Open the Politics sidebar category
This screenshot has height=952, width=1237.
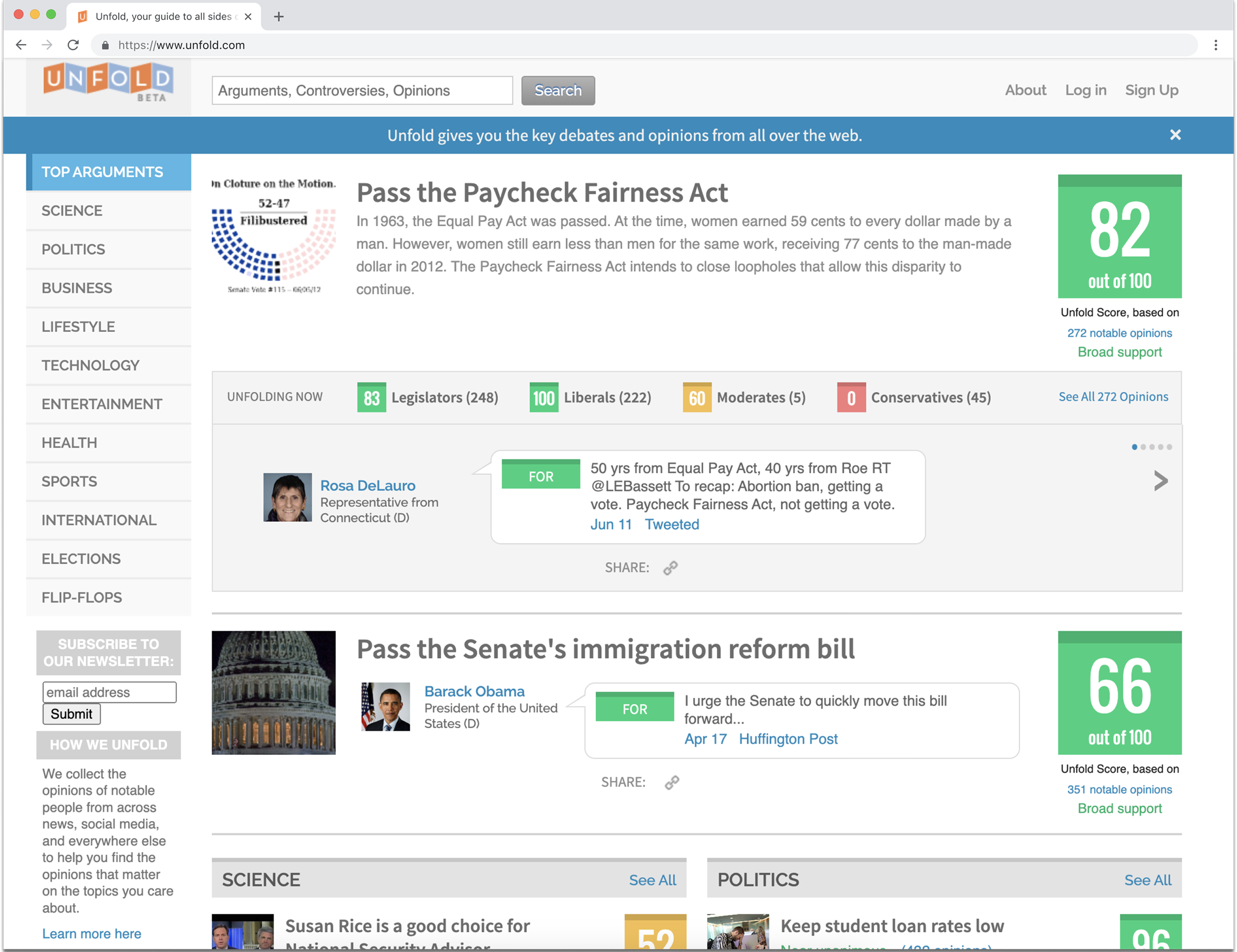pyautogui.click(x=73, y=249)
